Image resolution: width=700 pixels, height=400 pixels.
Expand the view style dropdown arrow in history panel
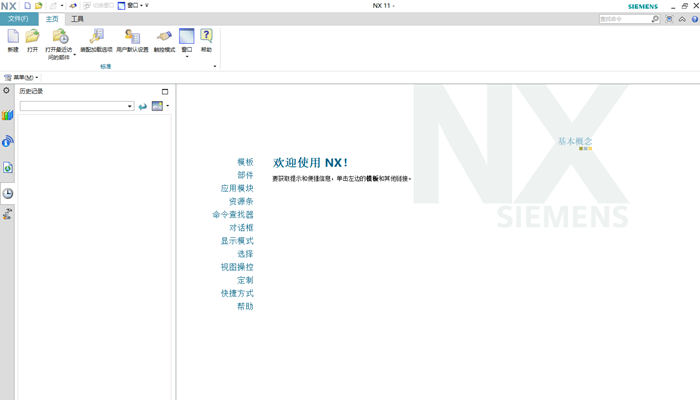point(168,106)
